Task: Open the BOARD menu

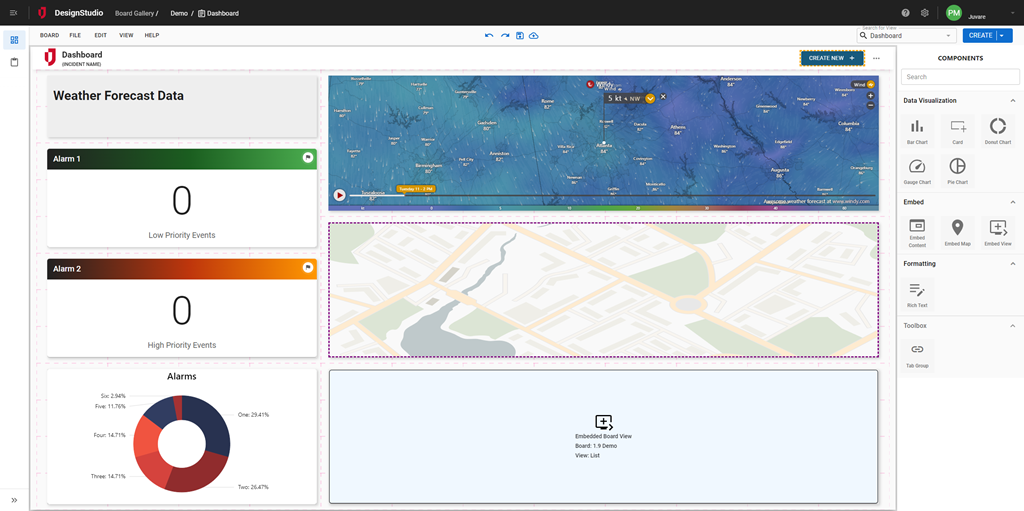Action: [49, 35]
